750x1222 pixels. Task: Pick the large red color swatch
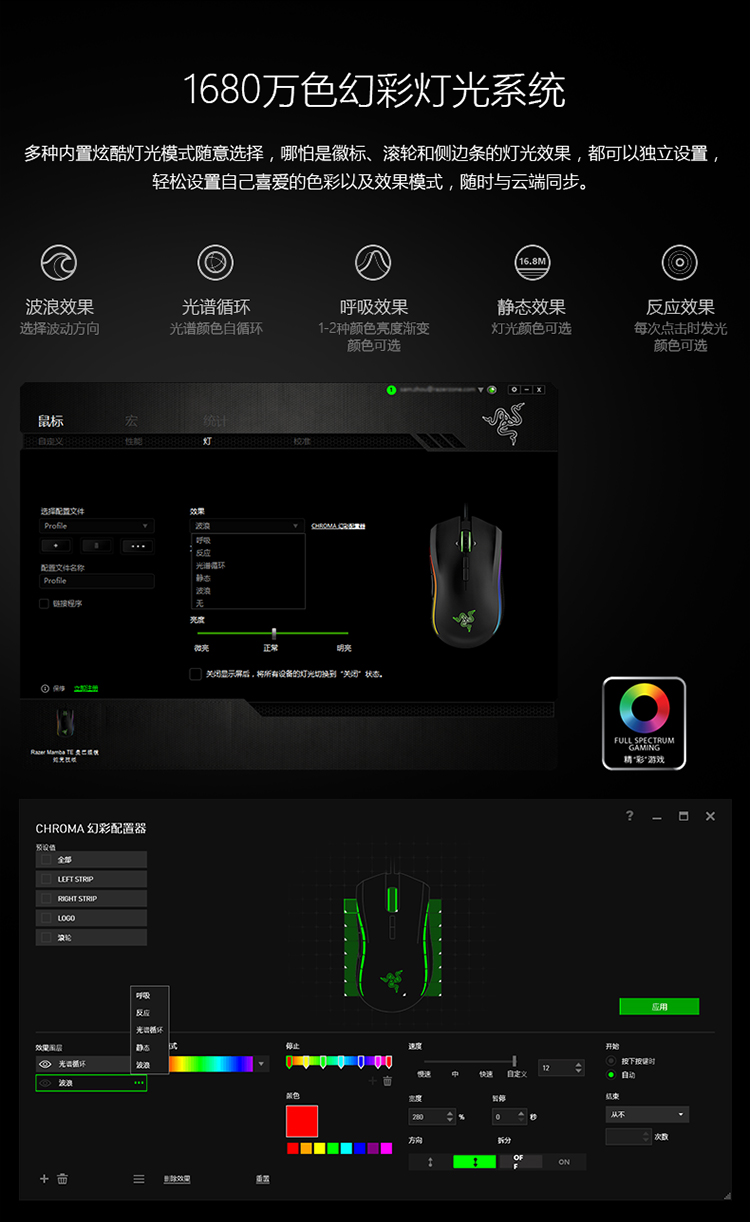[302, 1121]
